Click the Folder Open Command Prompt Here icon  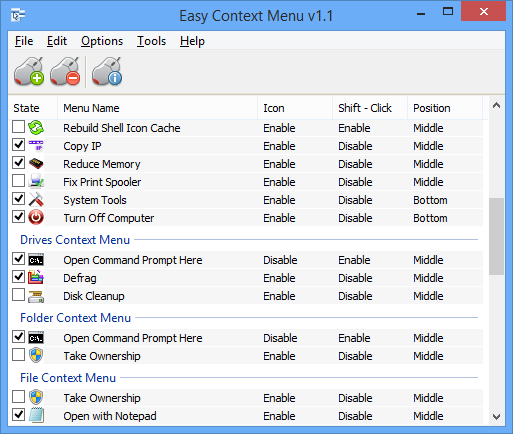click(x=36, y=338)
